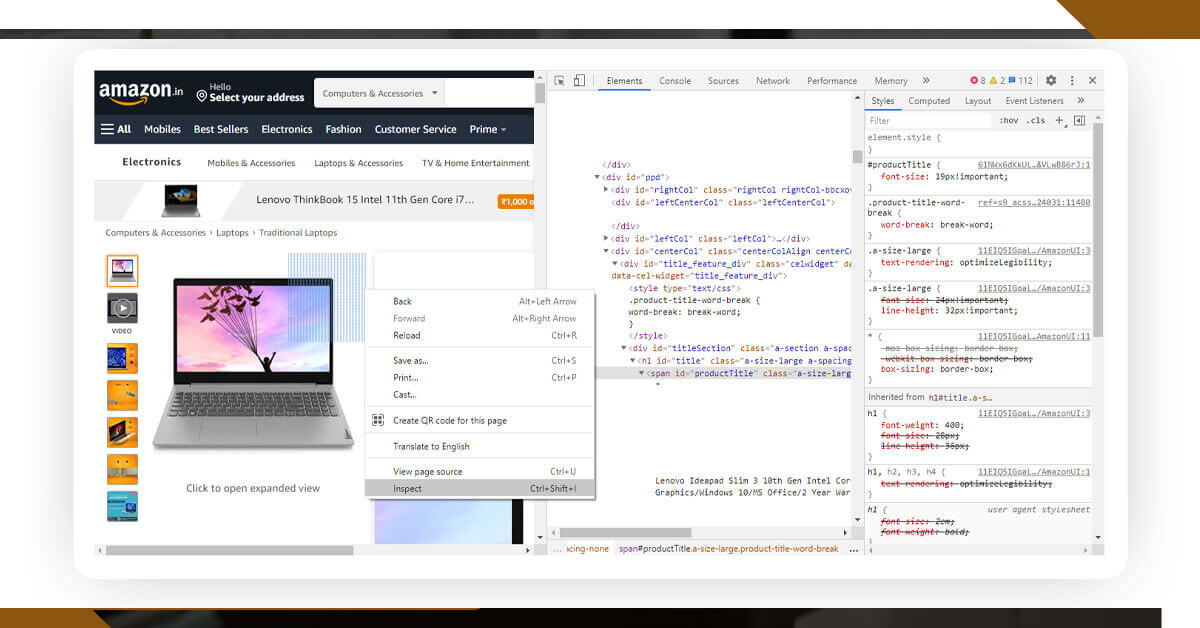This screenshot has width=1200, height=628.
Task: Open DevTools three-dot customize menu
Action: pyautogui.click(x=1072, y=81)
